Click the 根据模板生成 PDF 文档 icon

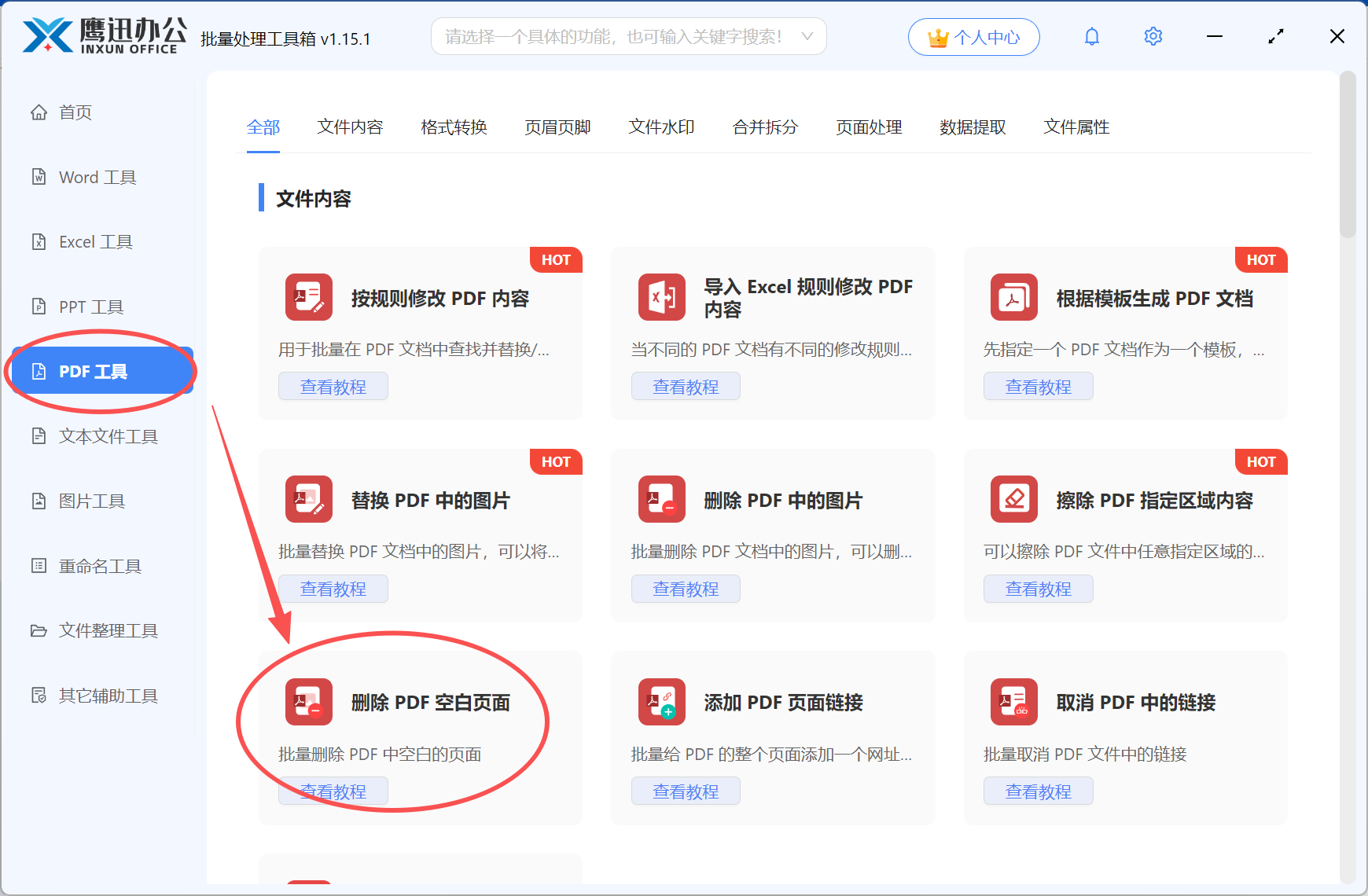click(x=1014, y=297)
